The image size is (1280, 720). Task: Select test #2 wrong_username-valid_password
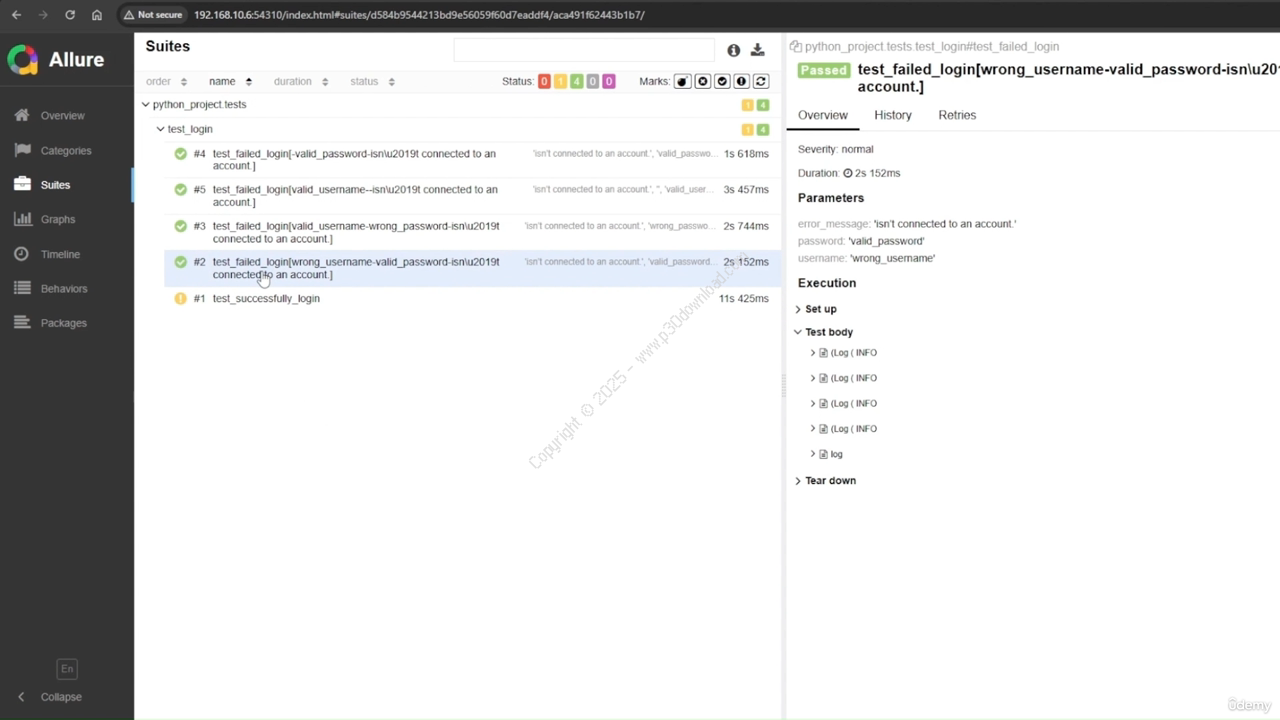pyautogui.click(x=472, y=268)
